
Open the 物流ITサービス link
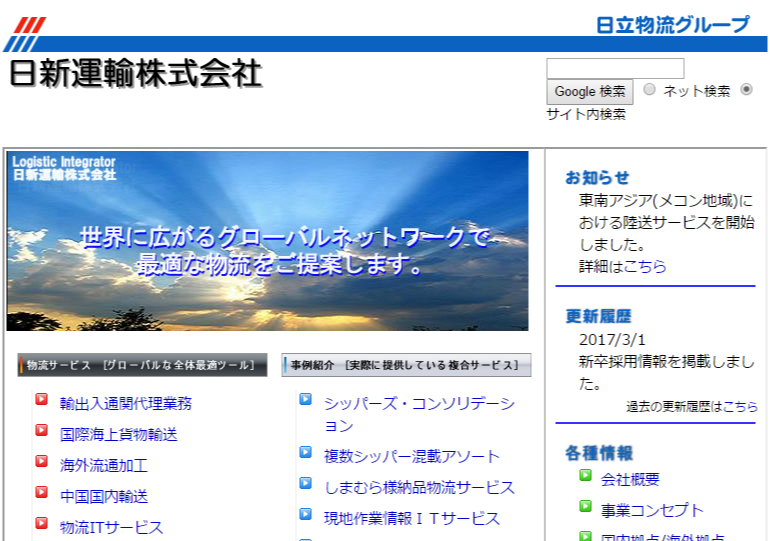tap(111, 527)
